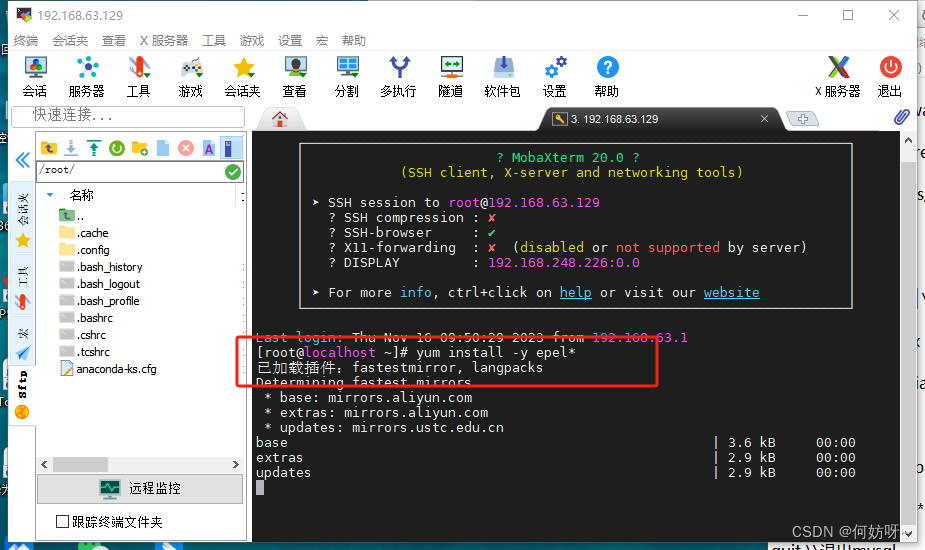Open the 游戏 menu
Viewport: 925px width, 550px height.
(x=252, y=41)
